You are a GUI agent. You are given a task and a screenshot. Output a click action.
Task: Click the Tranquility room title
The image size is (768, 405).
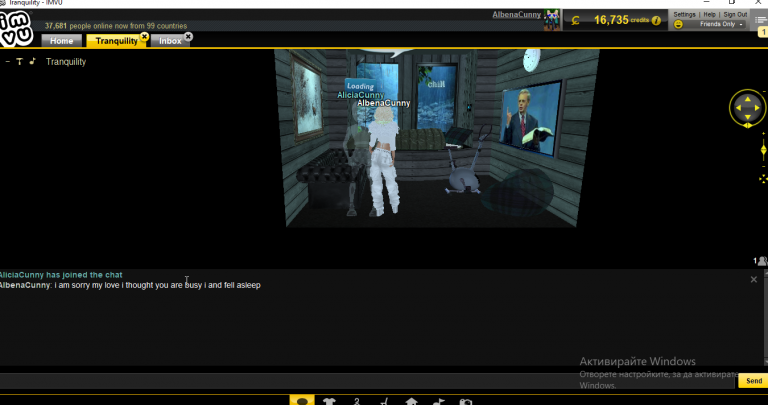66,62
